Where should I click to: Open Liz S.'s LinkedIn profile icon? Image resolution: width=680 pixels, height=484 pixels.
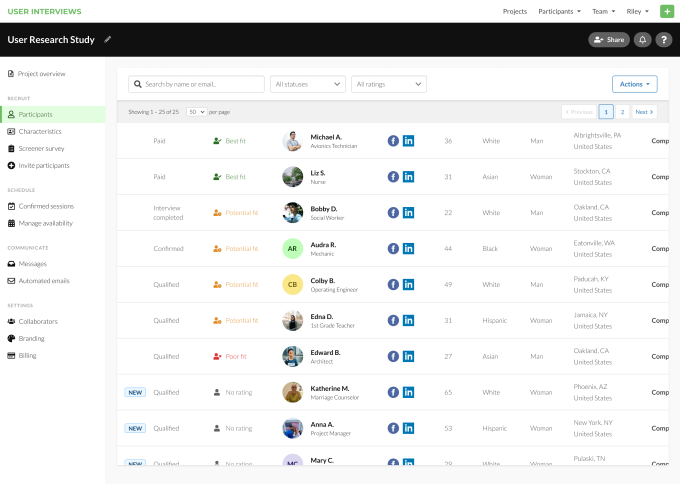tap(408, 177)
